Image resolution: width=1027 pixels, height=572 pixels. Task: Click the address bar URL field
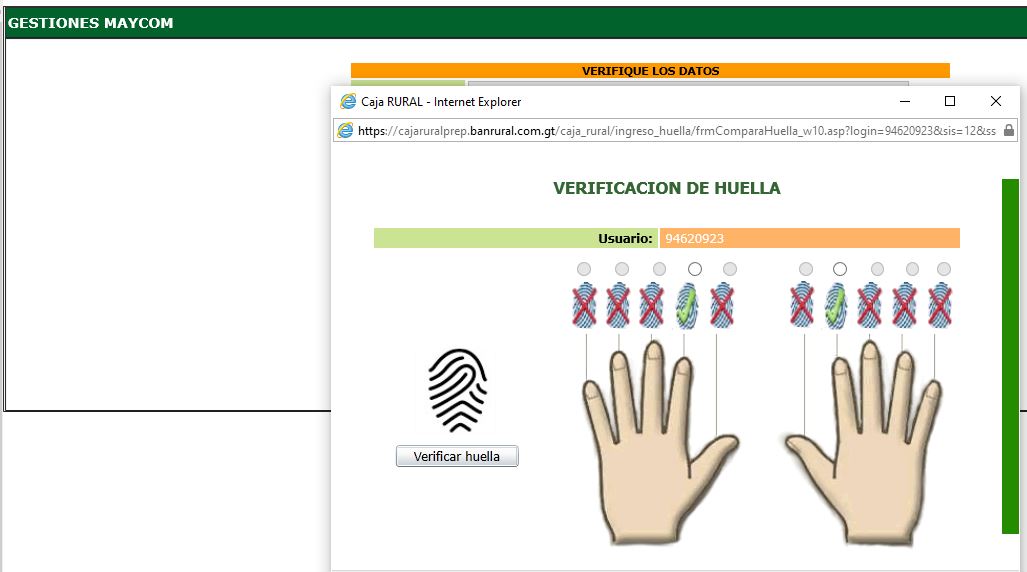(x=677, y=130)
